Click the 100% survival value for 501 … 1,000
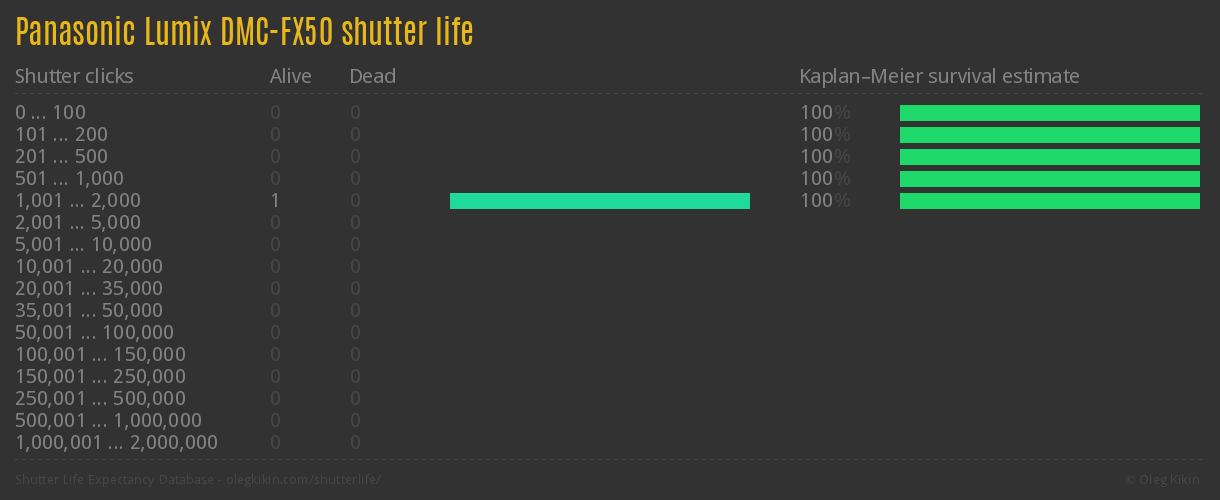 [x=824, y=179]
